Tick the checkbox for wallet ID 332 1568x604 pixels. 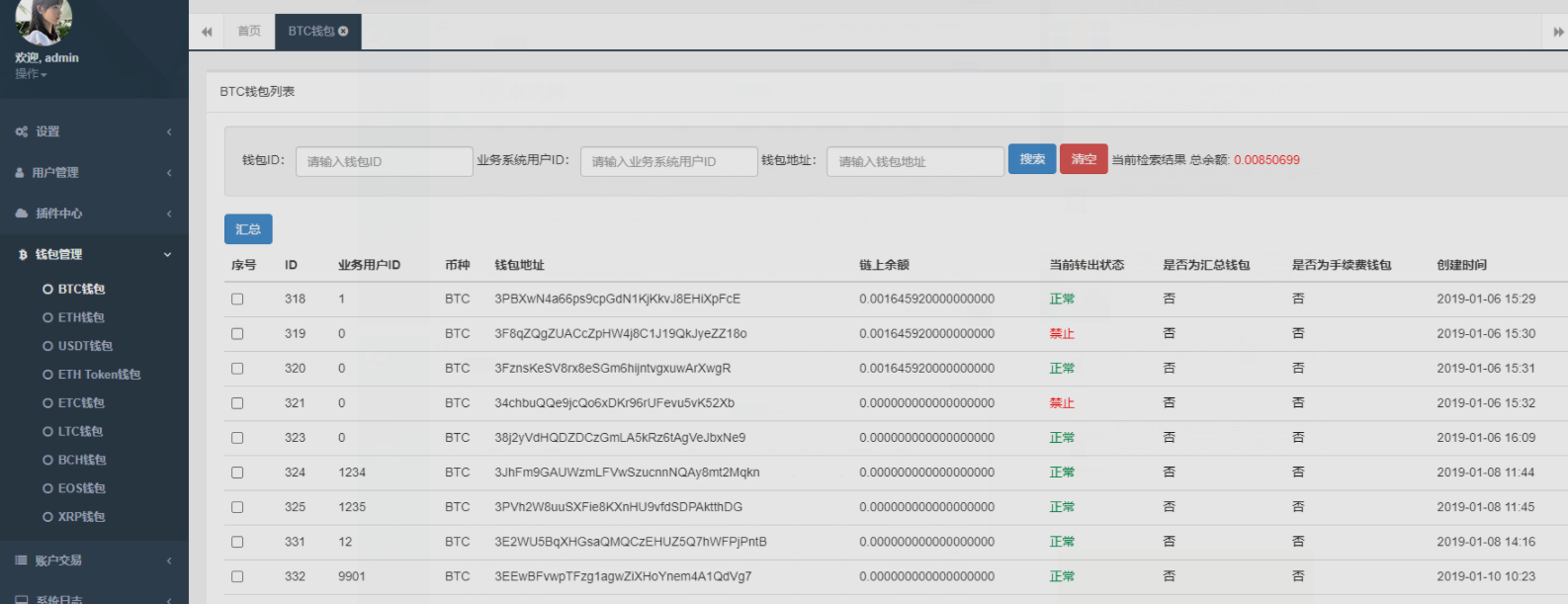coord(237,576)
